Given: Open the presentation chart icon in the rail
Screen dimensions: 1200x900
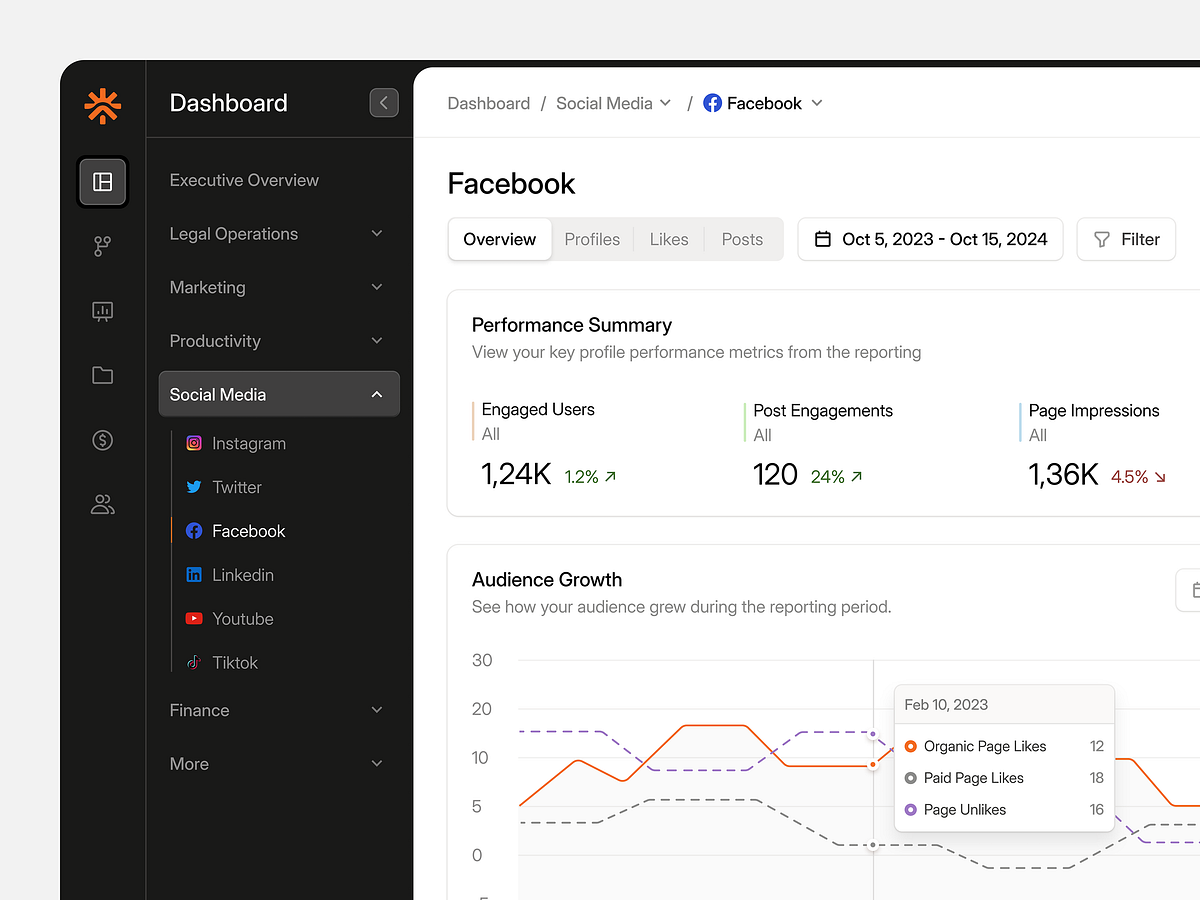Looking at the screenshot, I should coord(102,311).
